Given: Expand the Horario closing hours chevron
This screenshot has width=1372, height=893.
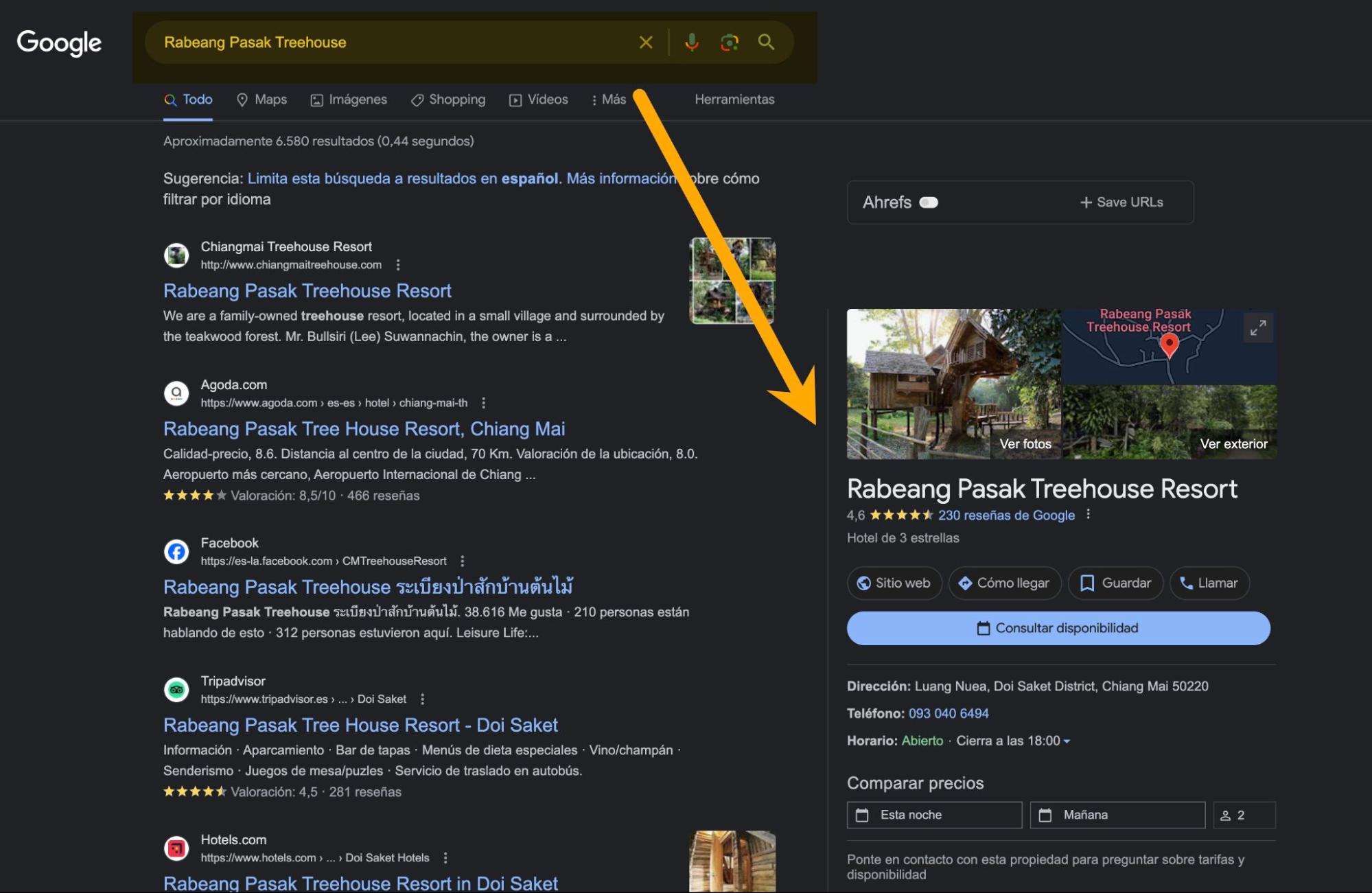Looking at the screenshot, I should coord(1066,741).
